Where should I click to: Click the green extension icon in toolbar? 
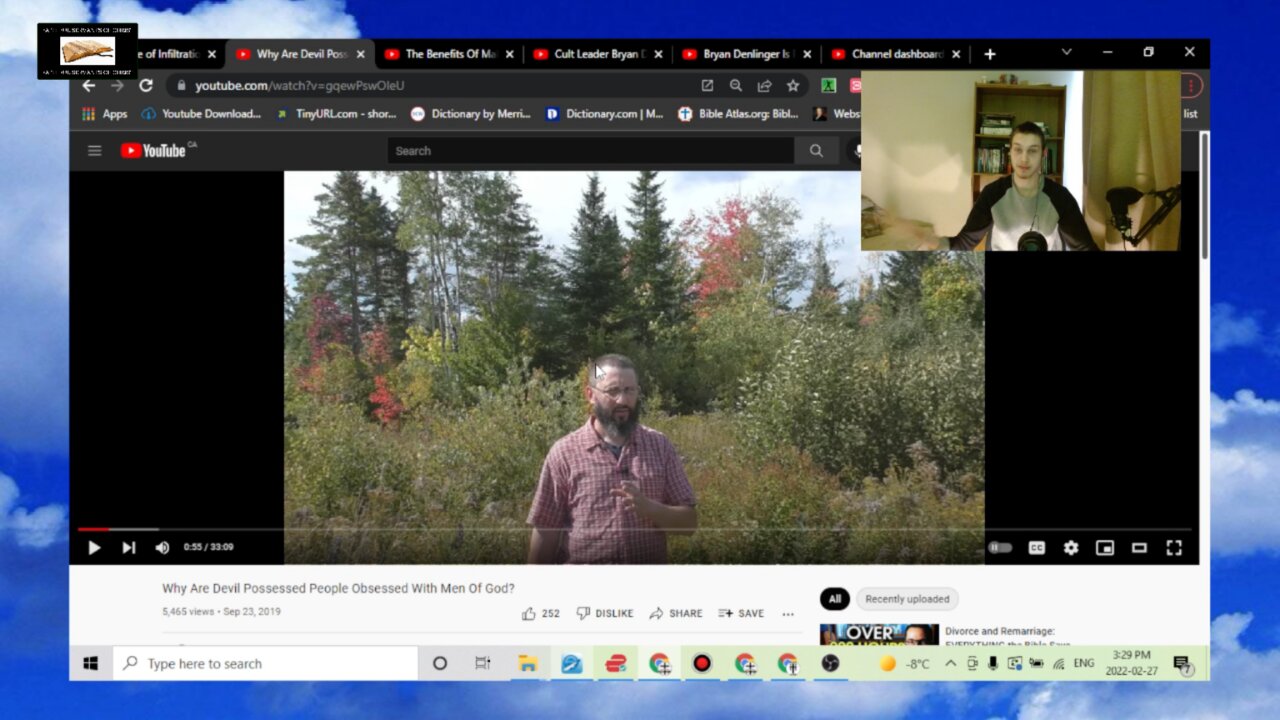[828, 86]
